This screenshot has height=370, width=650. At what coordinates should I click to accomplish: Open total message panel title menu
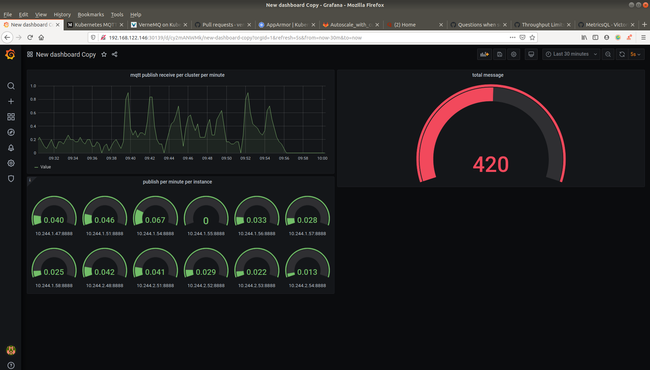[488, 75]
